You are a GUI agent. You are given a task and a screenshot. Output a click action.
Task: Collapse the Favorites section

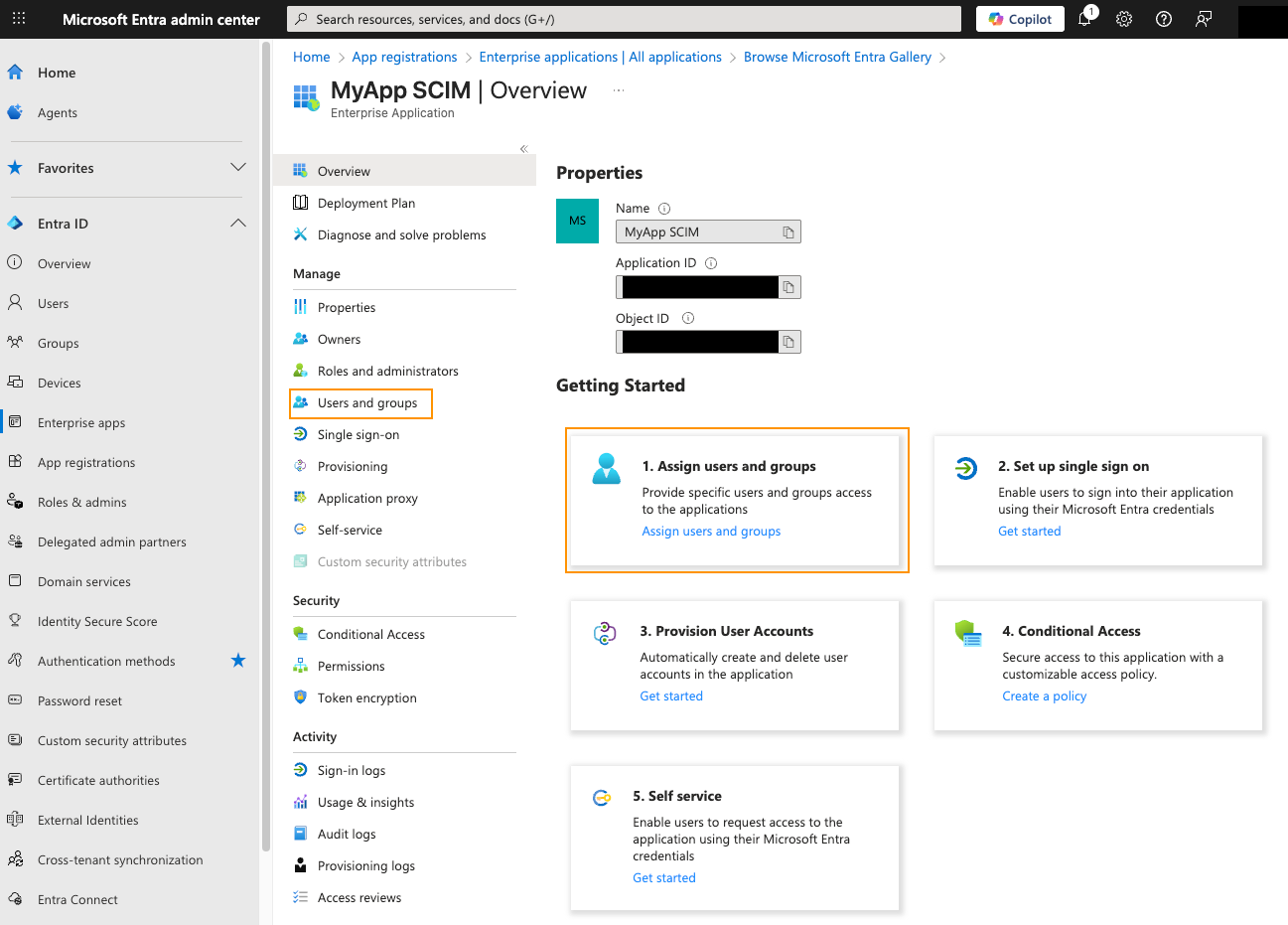click(x=238, y=167)
